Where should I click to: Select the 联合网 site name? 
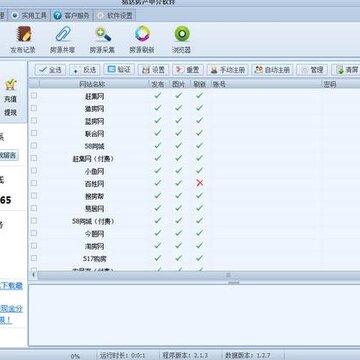click(x=94, y=134)
